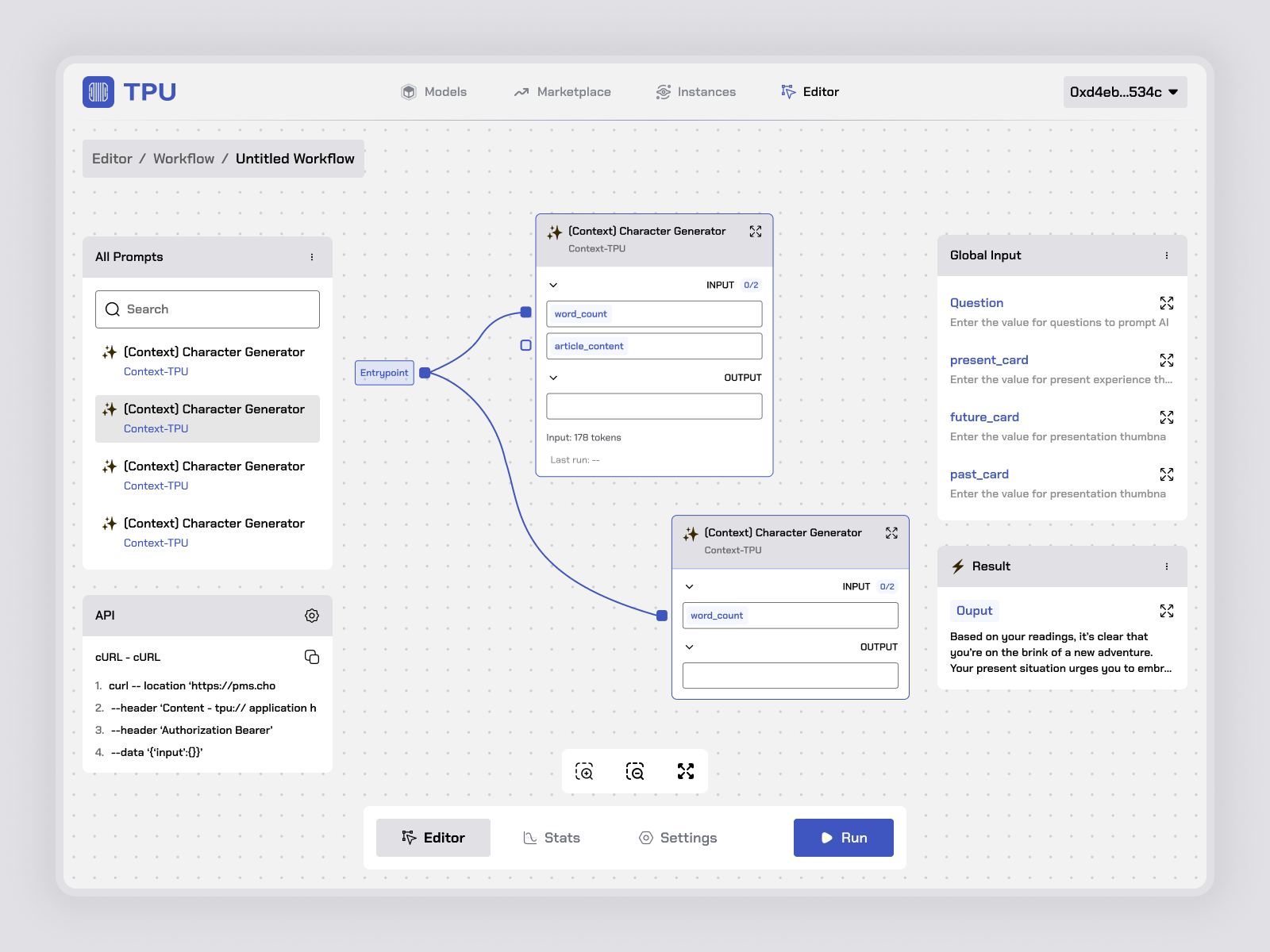The image size is (1270, 952).
Task: Collapse the INPUT section of top node
Action: (554, 285)
